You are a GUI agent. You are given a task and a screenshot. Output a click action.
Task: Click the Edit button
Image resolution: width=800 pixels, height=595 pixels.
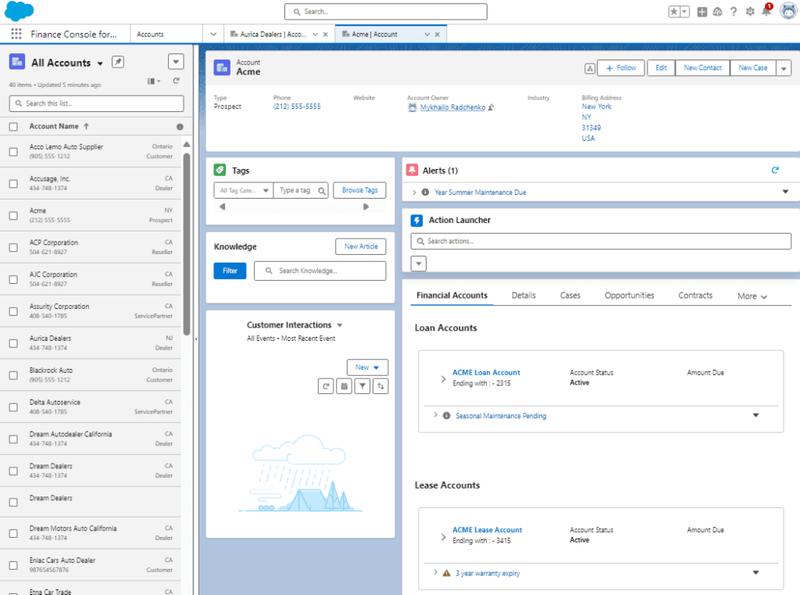coord(661,68)
